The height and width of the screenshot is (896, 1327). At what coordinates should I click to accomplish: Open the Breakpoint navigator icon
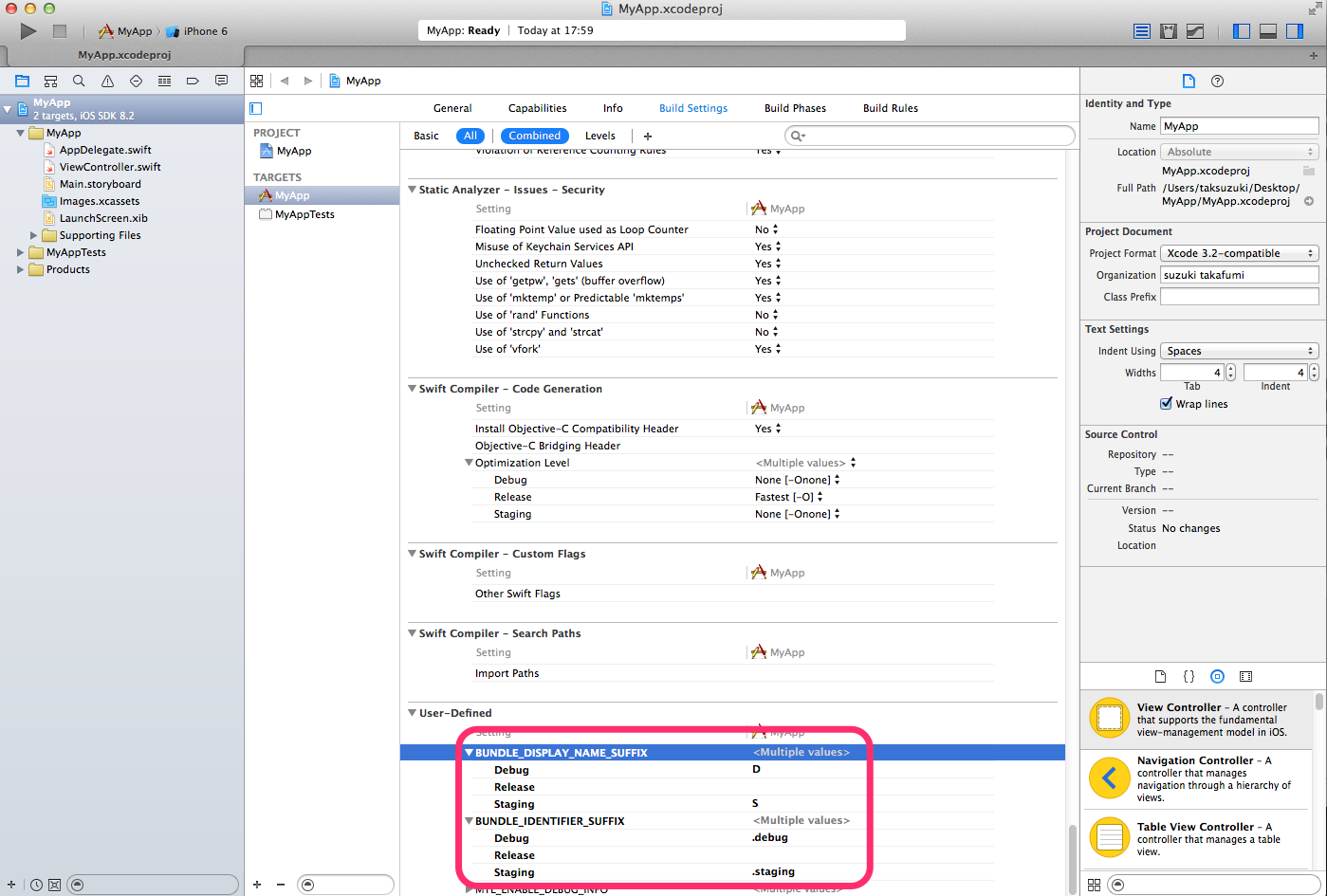(x=193, y=82)
